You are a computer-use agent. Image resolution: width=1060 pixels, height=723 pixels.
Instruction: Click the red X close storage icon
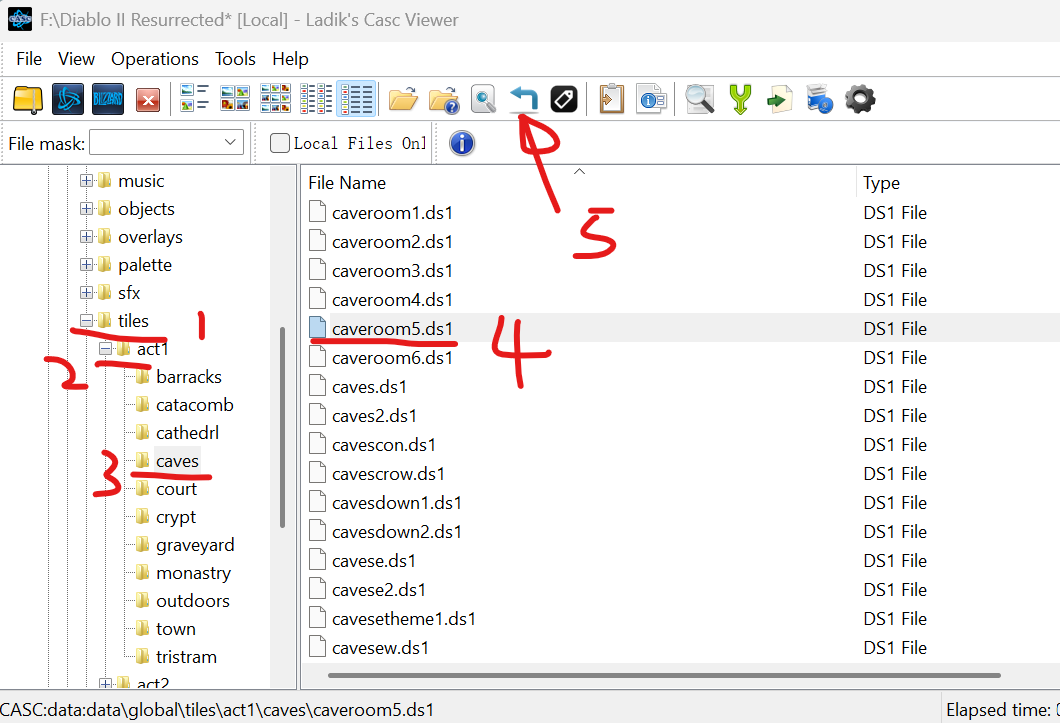147,101
